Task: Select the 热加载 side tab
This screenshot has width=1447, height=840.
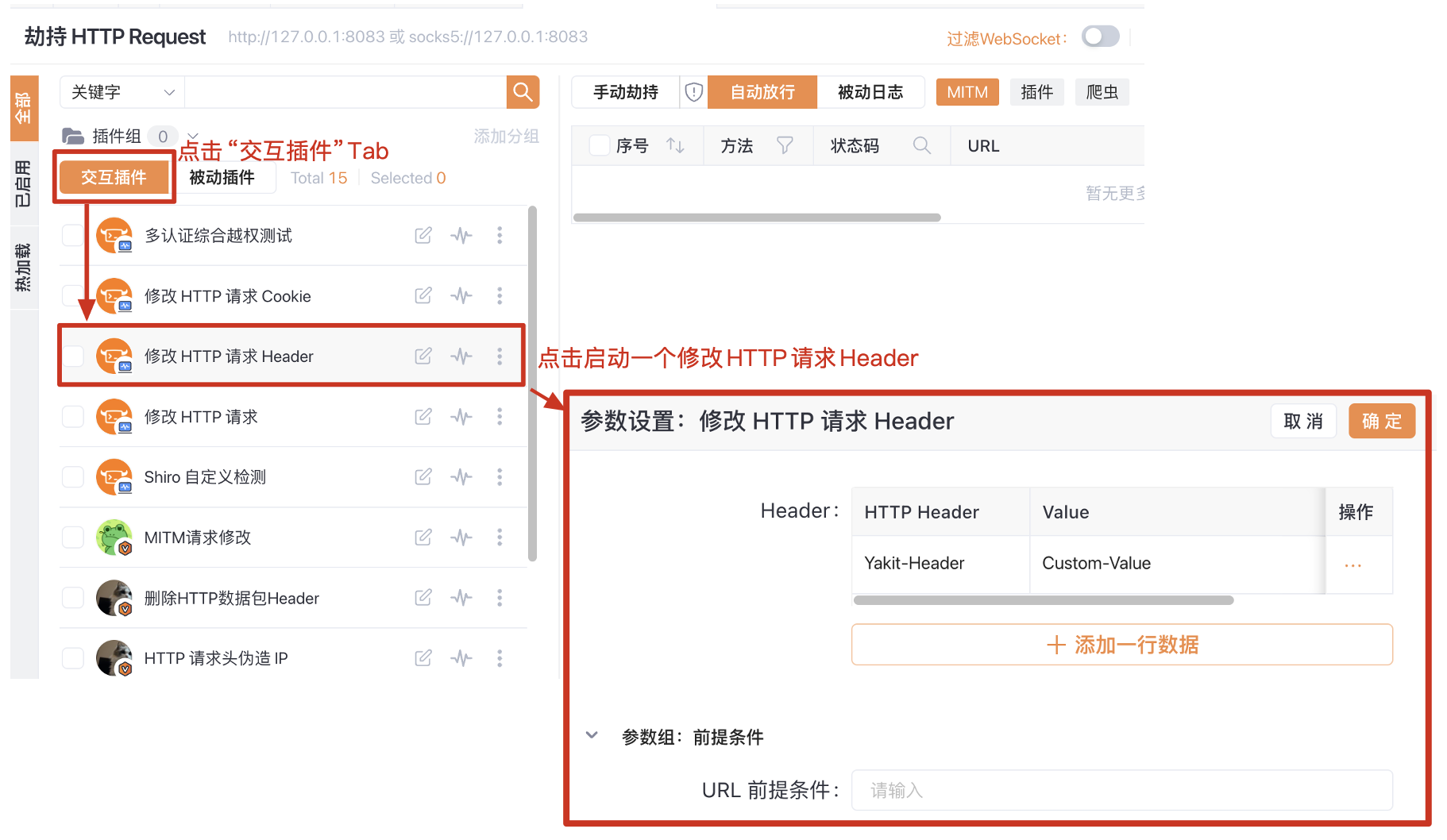Action: 24,268
